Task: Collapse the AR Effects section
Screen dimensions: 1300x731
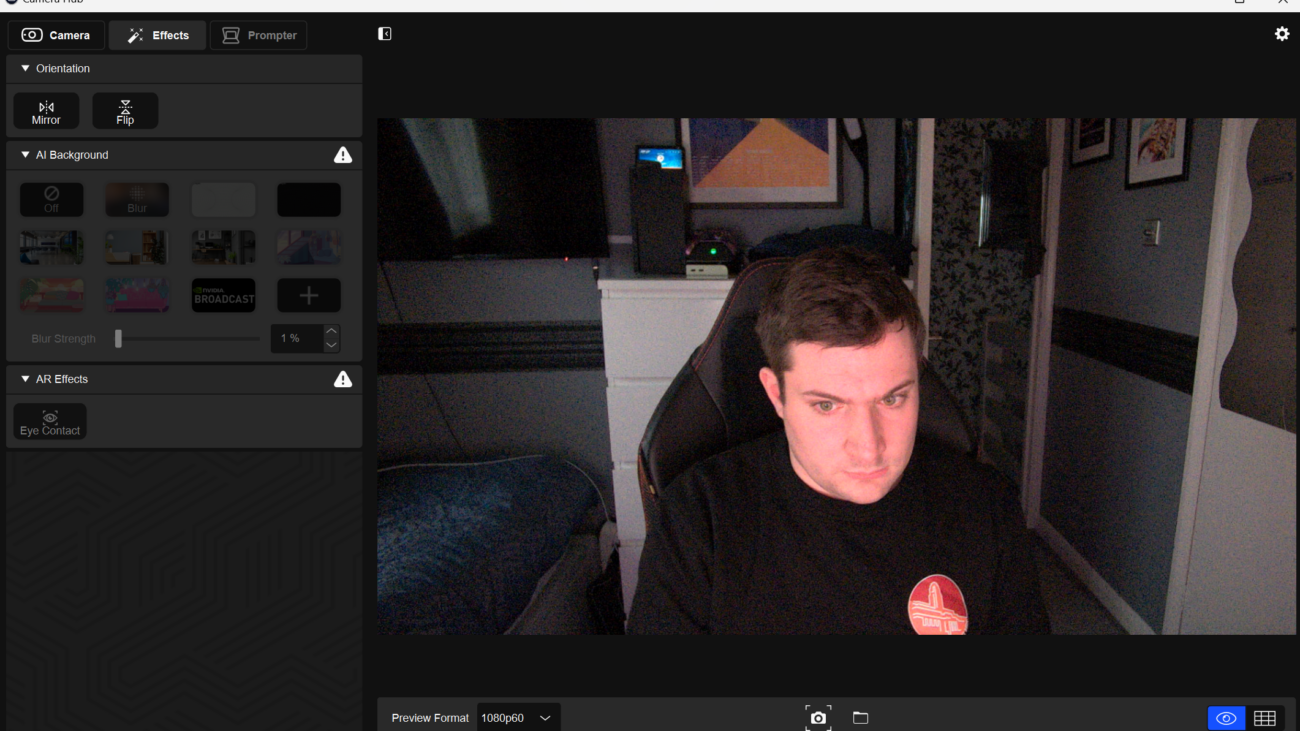Action: point(26,379)
